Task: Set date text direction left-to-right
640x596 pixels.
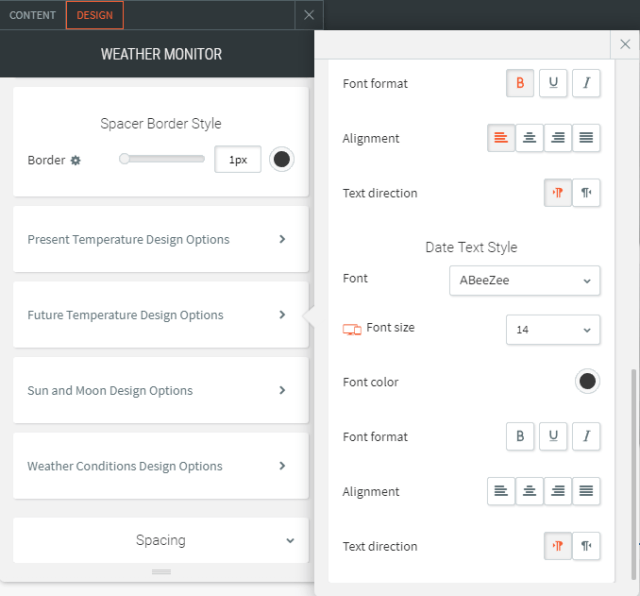Action: pos(558,546)
